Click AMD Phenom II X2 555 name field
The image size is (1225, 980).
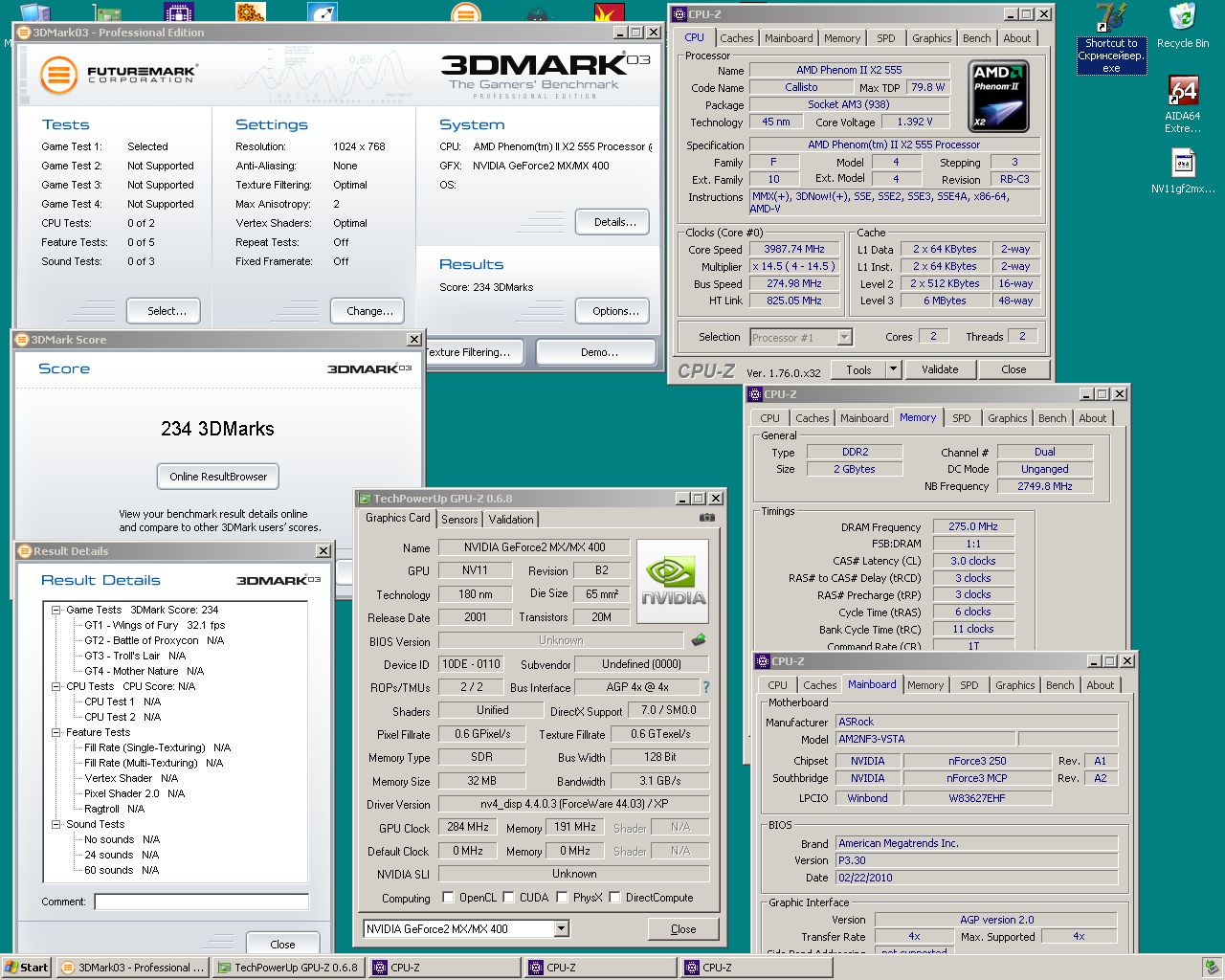point(849,70)
